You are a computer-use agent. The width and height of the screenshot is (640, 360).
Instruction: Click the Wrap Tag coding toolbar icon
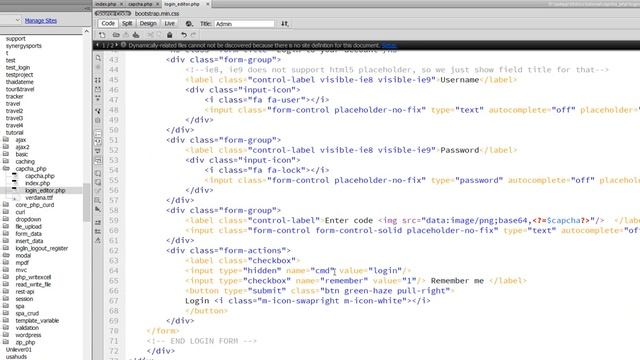98,191
